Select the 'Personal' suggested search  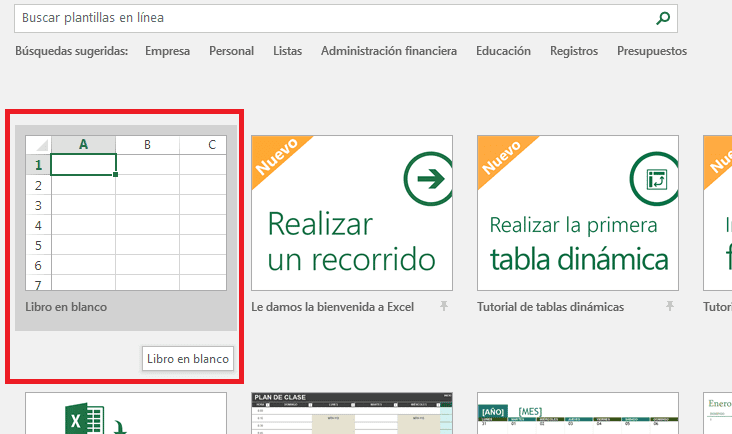231,51
